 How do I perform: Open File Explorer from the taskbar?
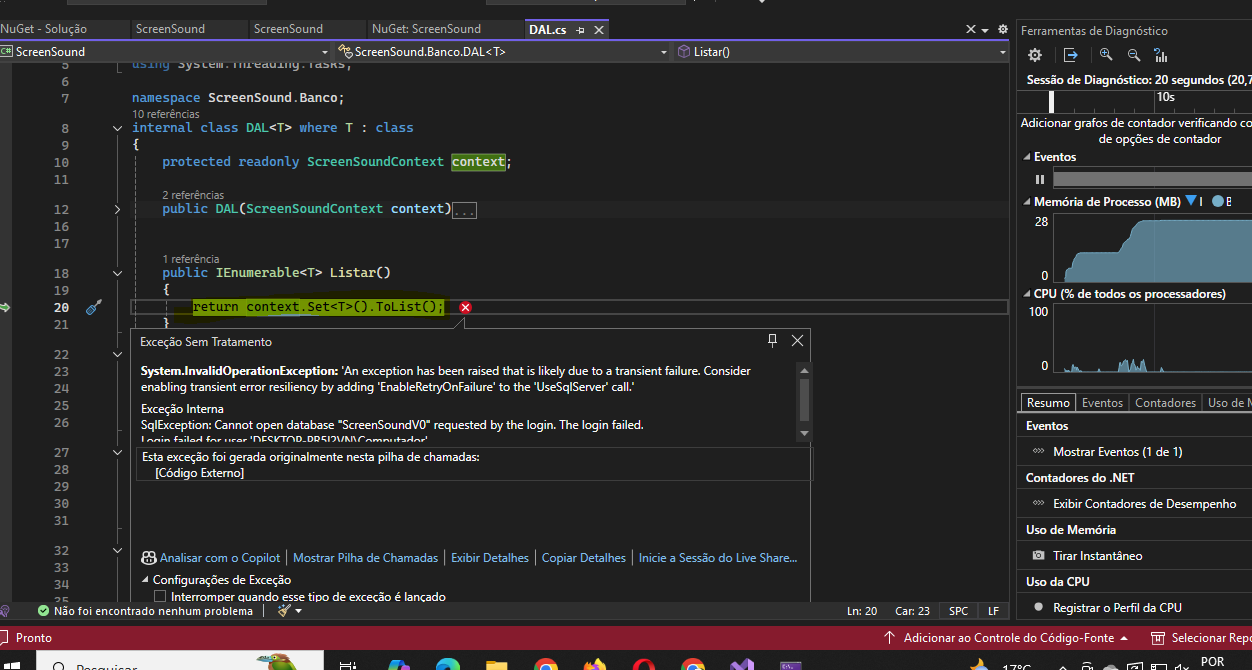pos(497,664)
